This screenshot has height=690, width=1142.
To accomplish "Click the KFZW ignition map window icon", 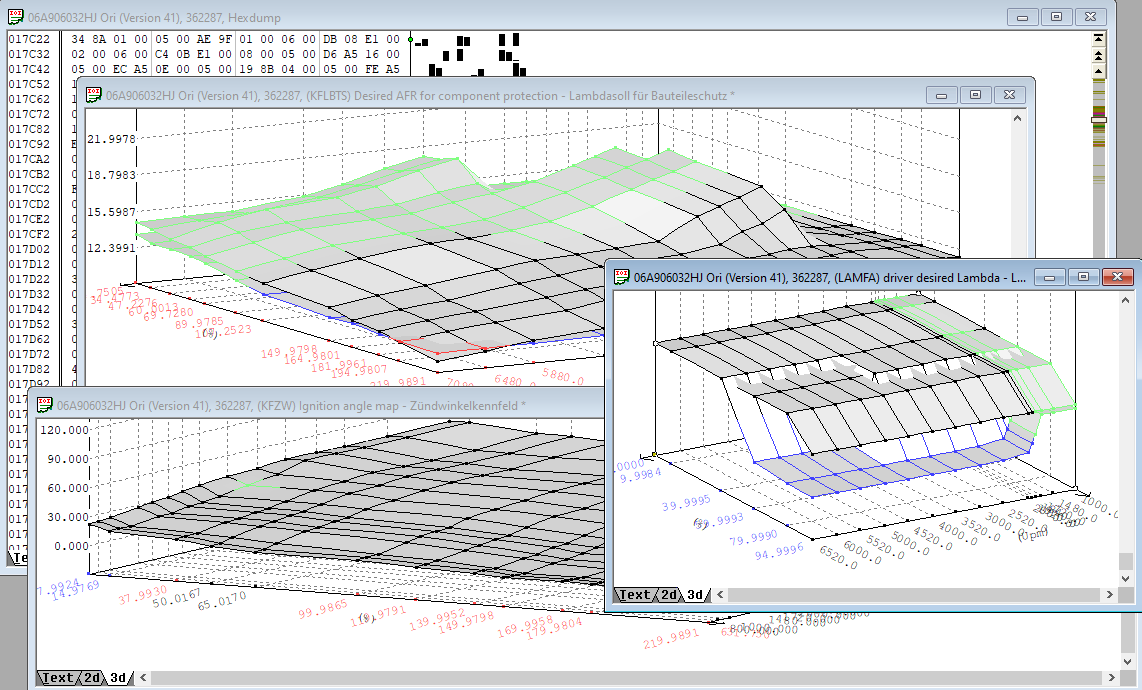I will pyautogui.click(x=43, y=405).
